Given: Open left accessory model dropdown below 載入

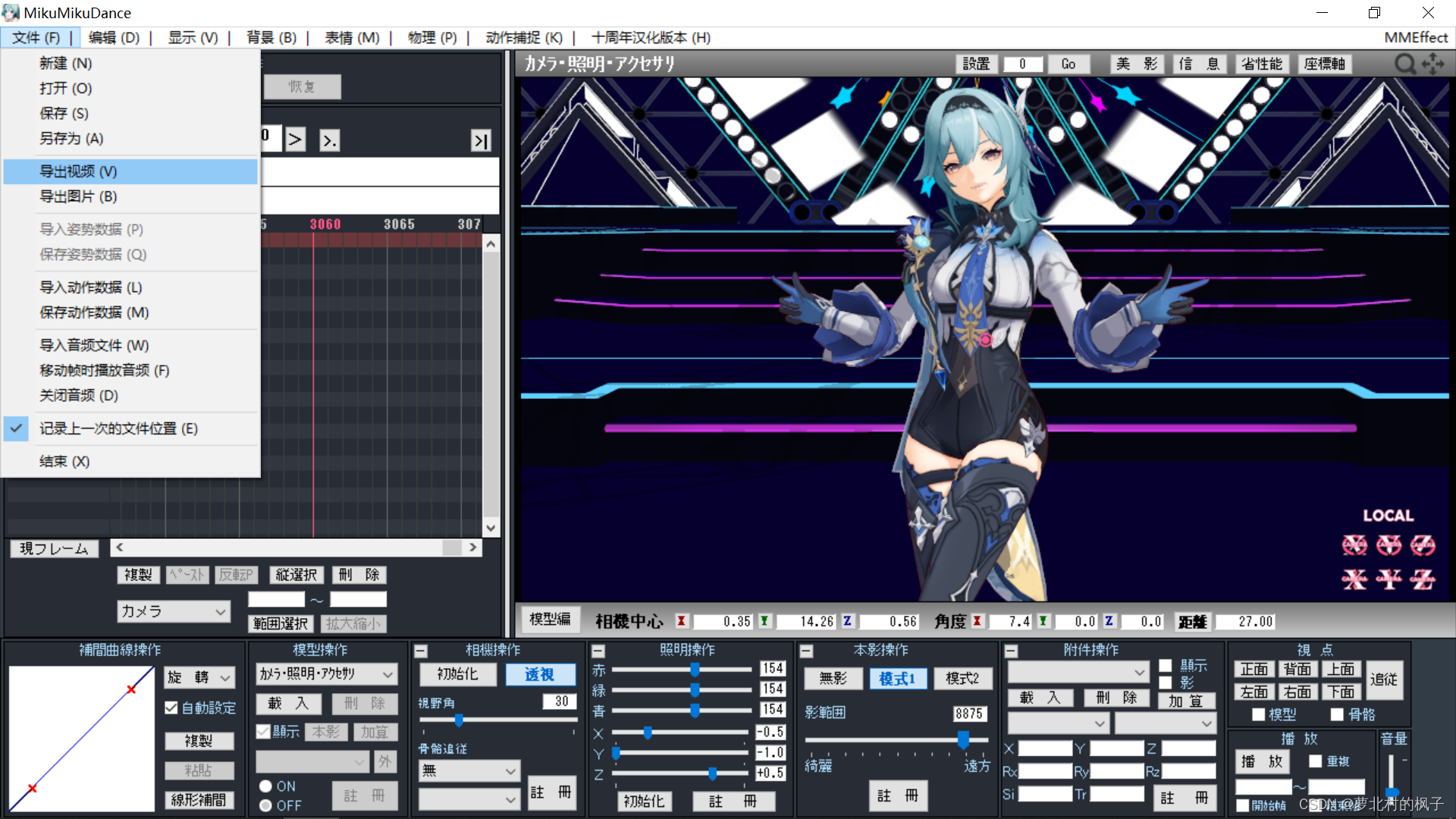Looking at the screenshot, I should (1058, 723).
